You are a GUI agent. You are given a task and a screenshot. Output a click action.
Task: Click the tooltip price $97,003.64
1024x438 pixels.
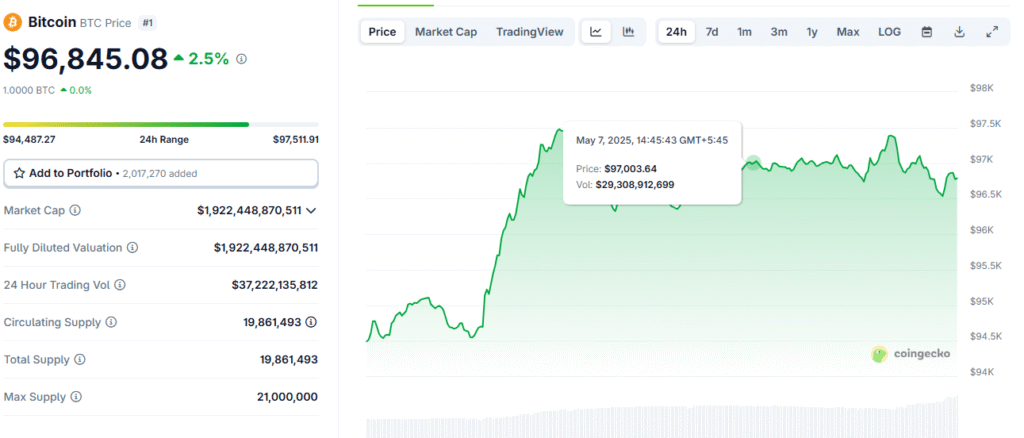coord(630,168)
